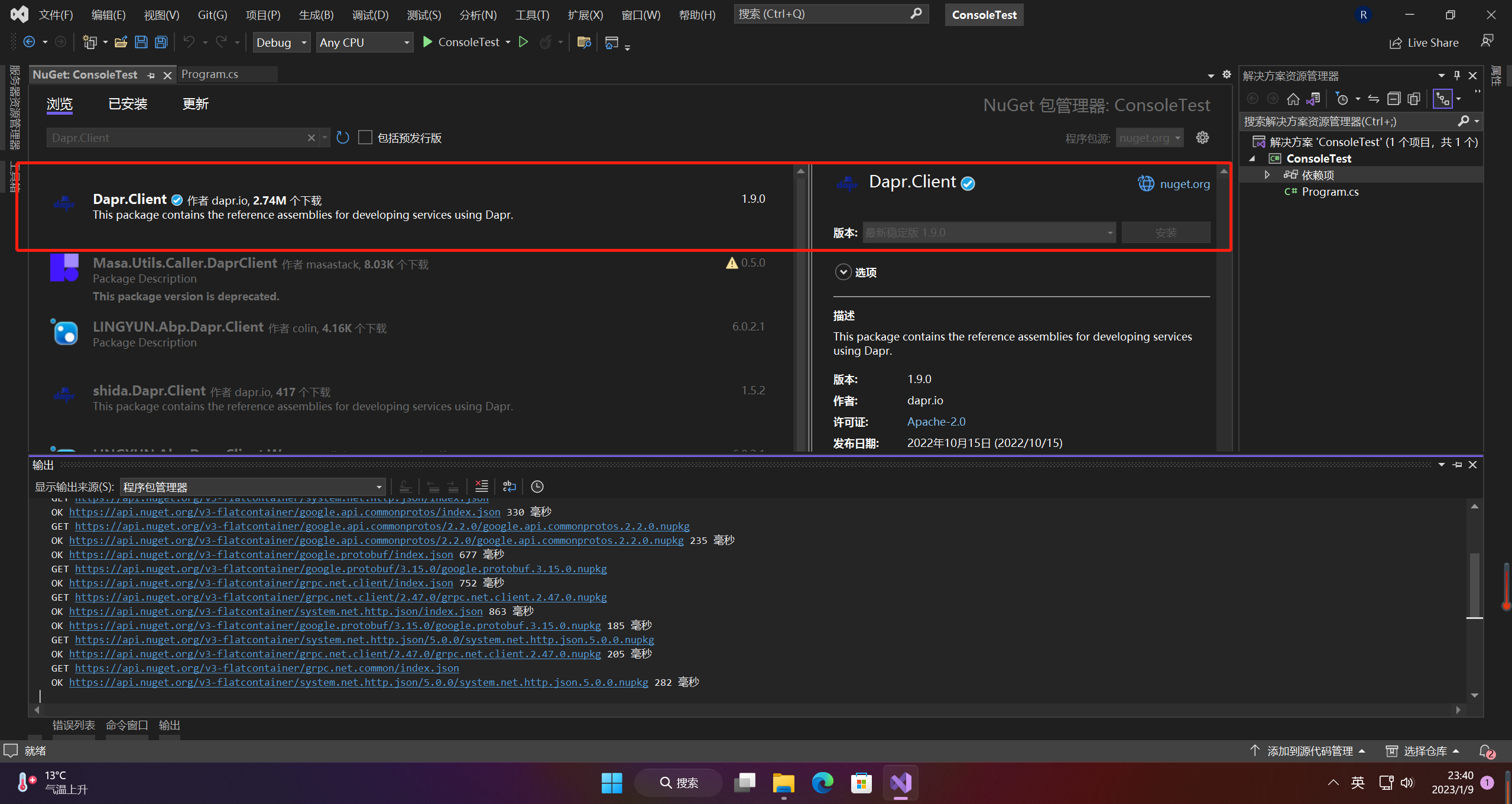The image size is (1512, 804).
Task: Click the main search box Ctrl+Q
Action: (x=830, y=14)
